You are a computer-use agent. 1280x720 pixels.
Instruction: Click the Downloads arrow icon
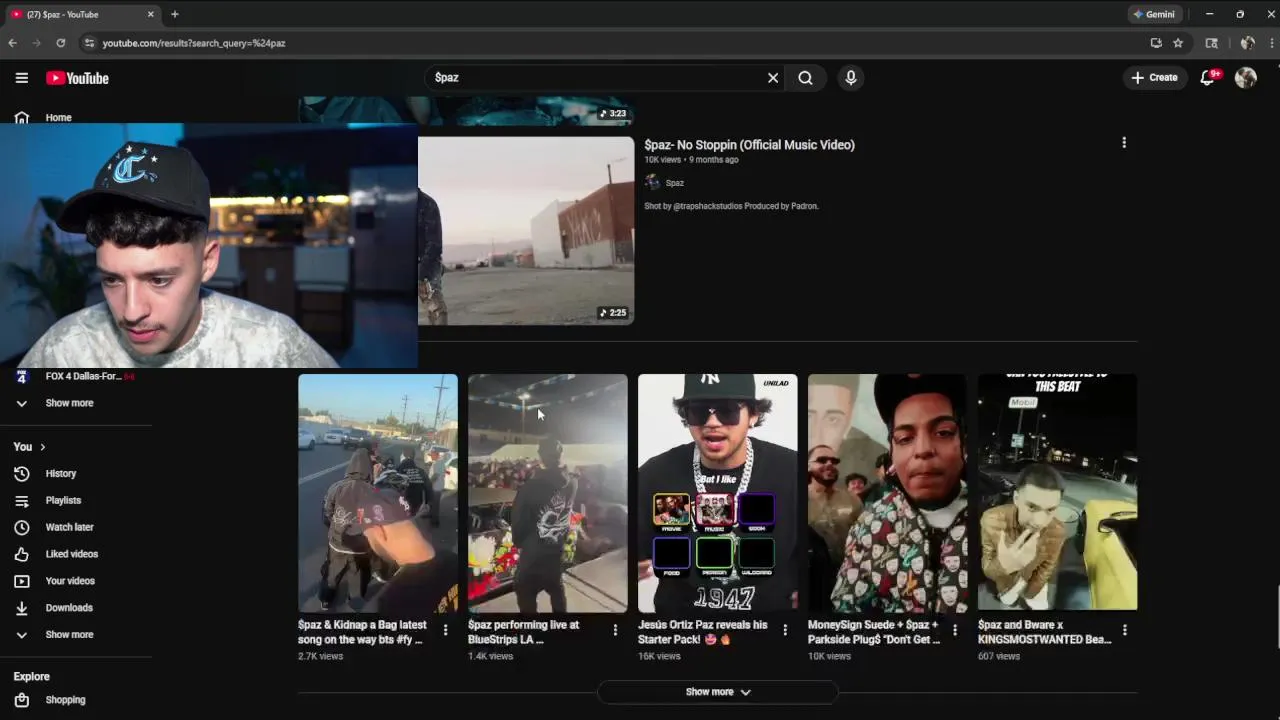pos(21,608)
